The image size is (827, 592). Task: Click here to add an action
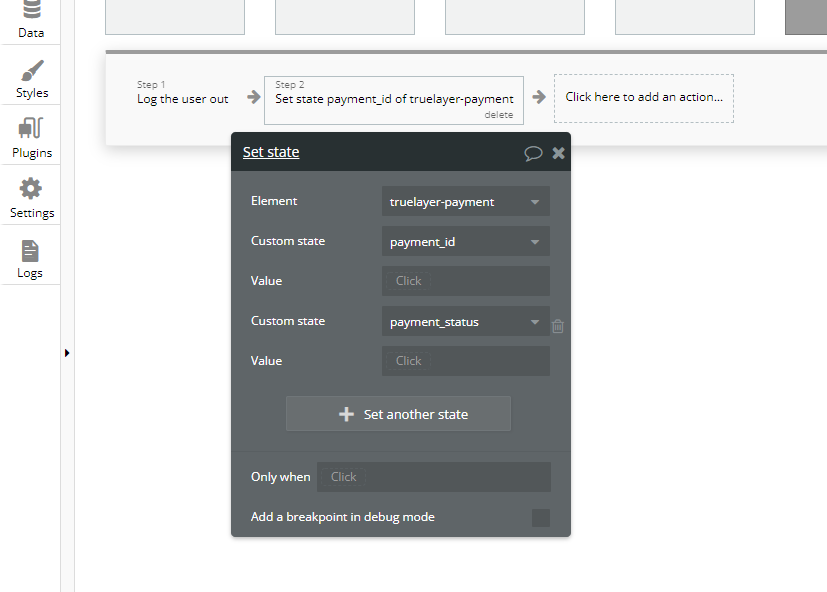coord(643,98)
